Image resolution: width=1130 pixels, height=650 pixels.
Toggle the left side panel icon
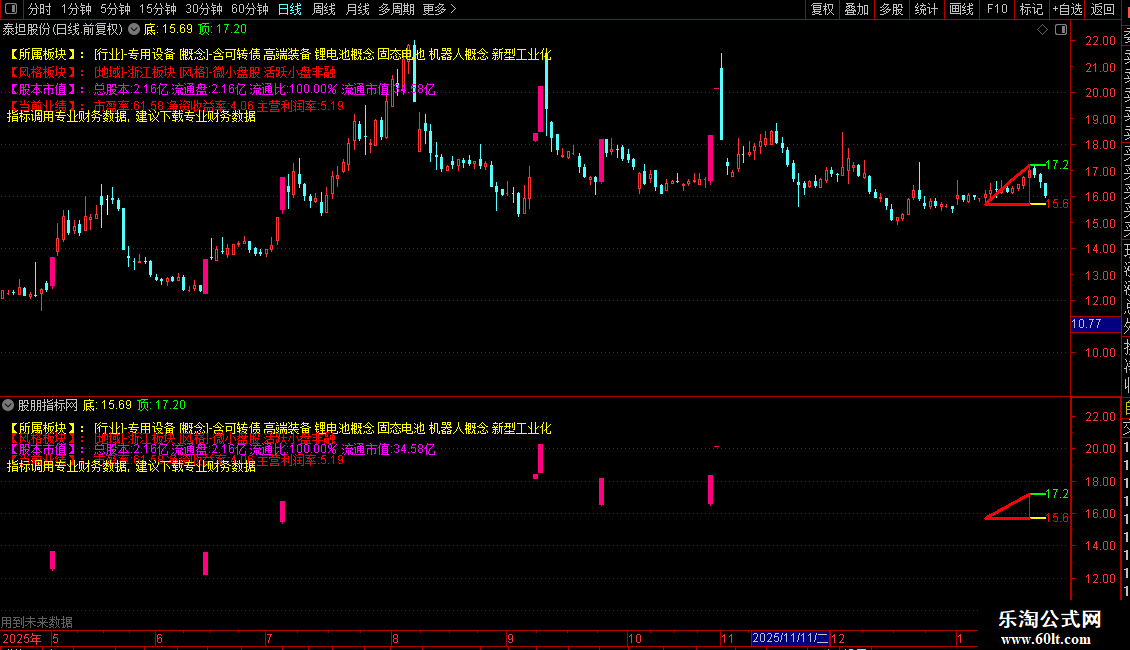[x=11, y=9]
